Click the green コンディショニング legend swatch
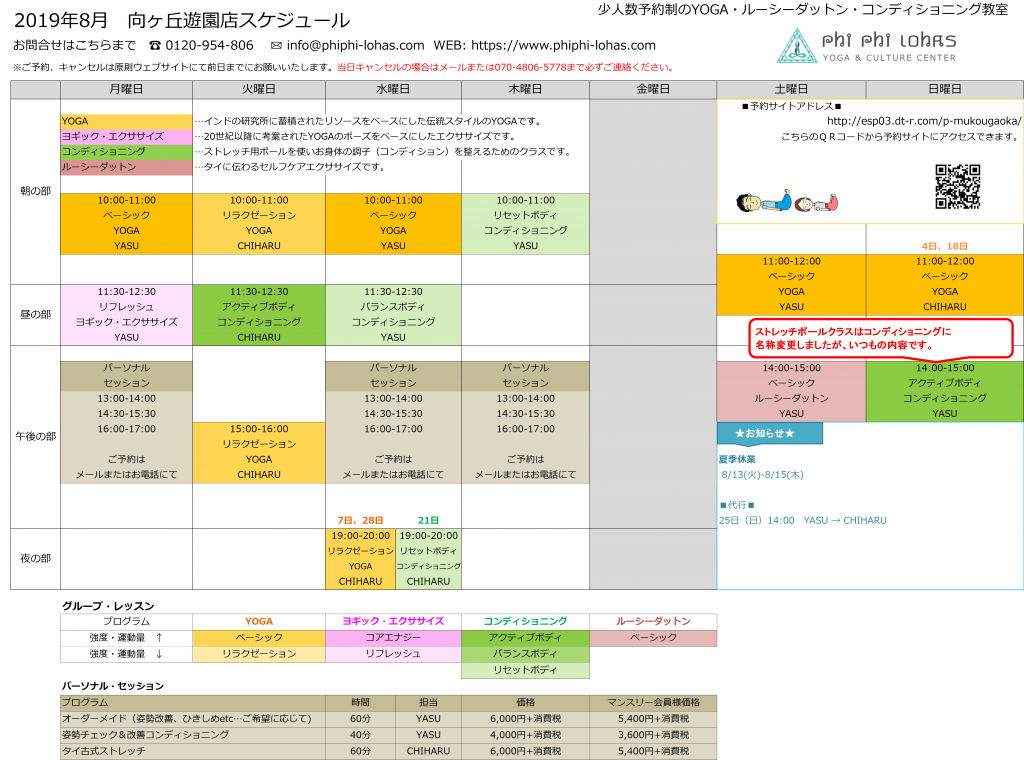 tap(126, 151)
